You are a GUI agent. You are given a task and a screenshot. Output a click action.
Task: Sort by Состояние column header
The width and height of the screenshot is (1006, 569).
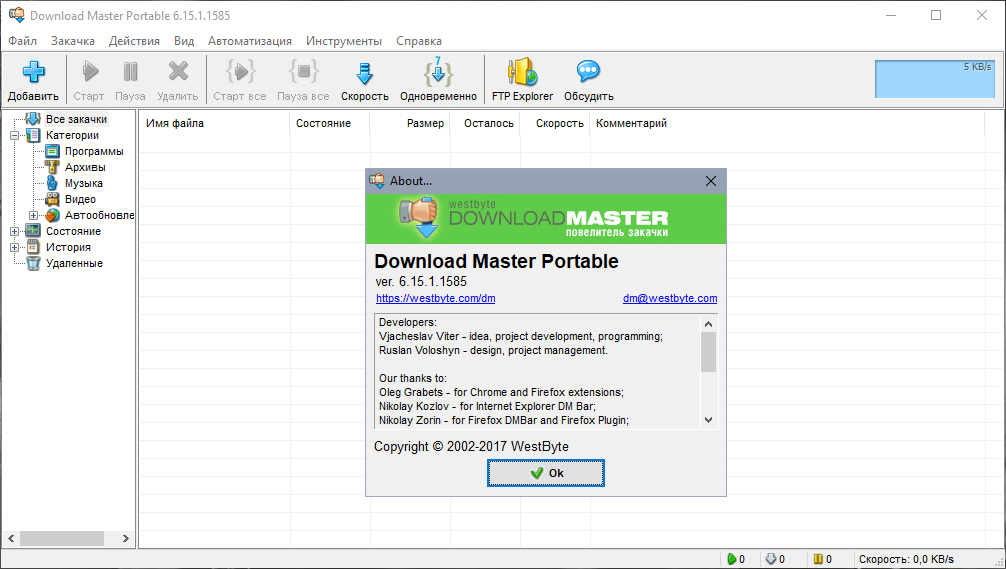point(330,123)
